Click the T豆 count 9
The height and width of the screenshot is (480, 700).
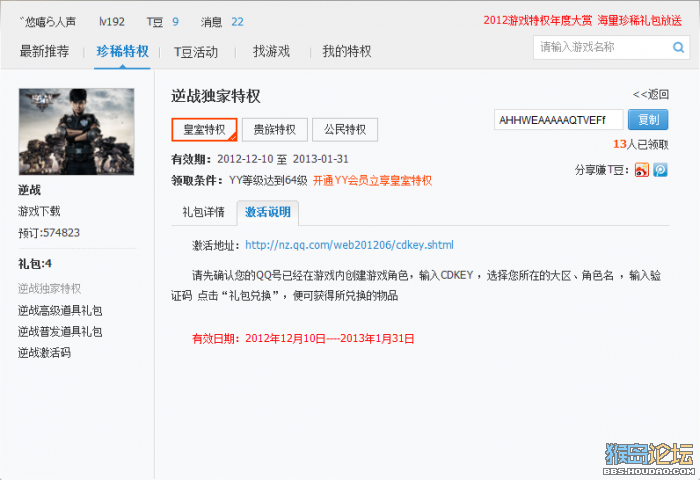point(175,22)
